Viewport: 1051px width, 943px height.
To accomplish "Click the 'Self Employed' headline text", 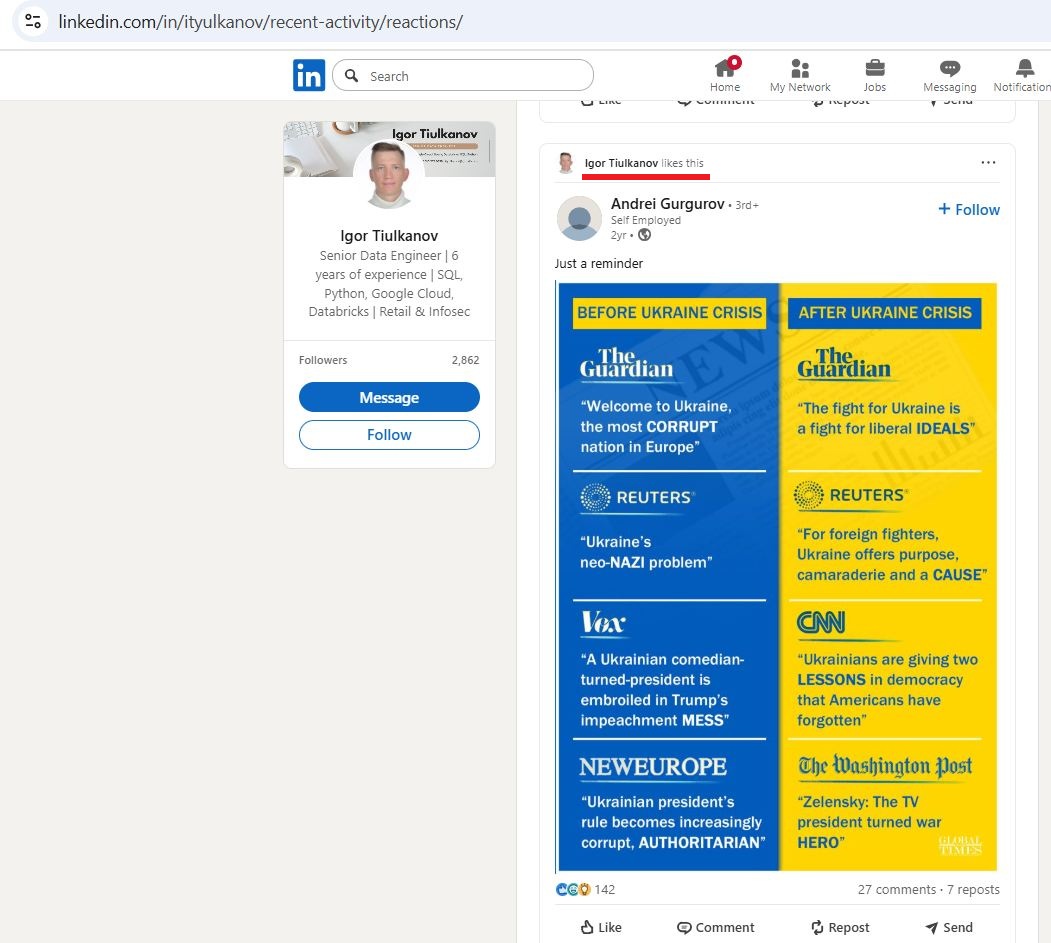I will (645, 220).
